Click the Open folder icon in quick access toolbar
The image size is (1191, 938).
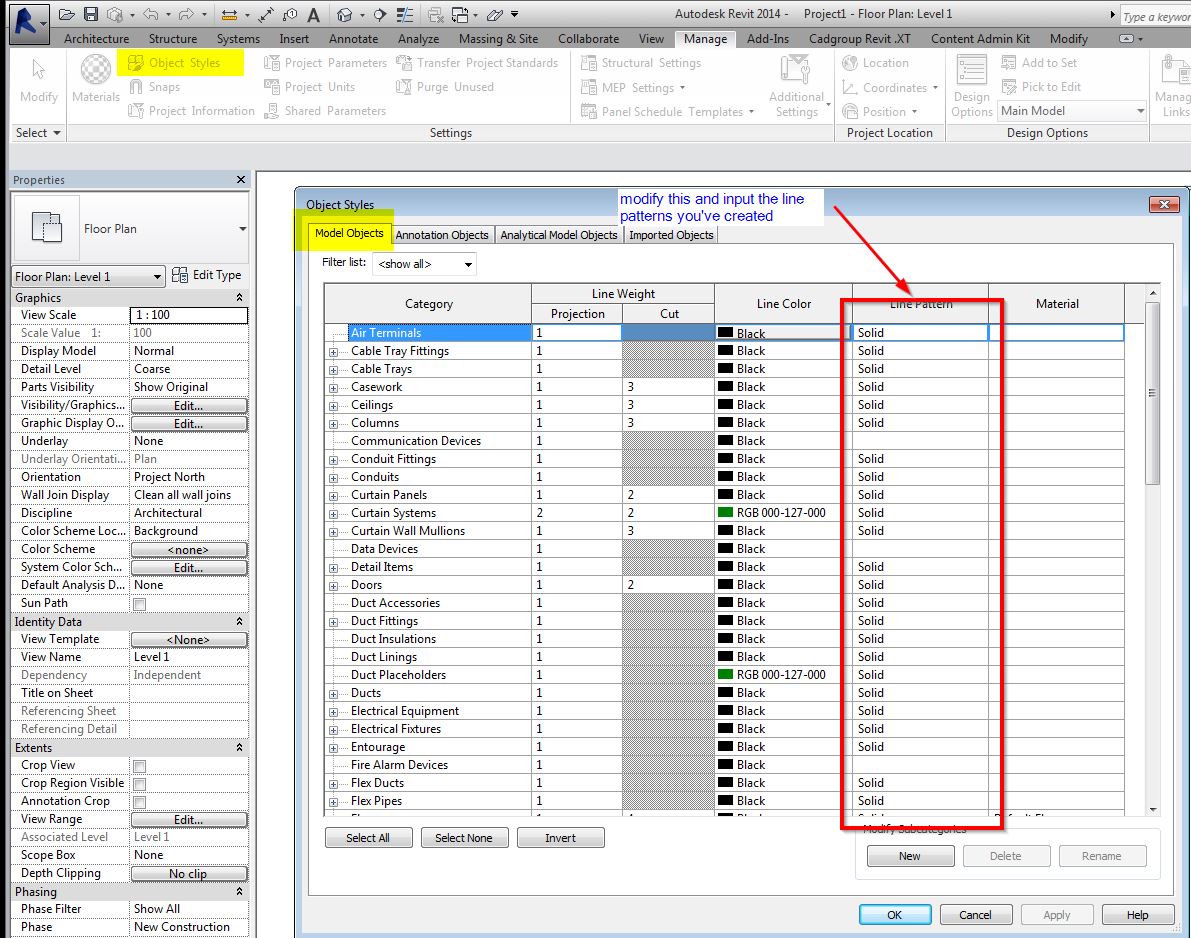click(67, 14)
